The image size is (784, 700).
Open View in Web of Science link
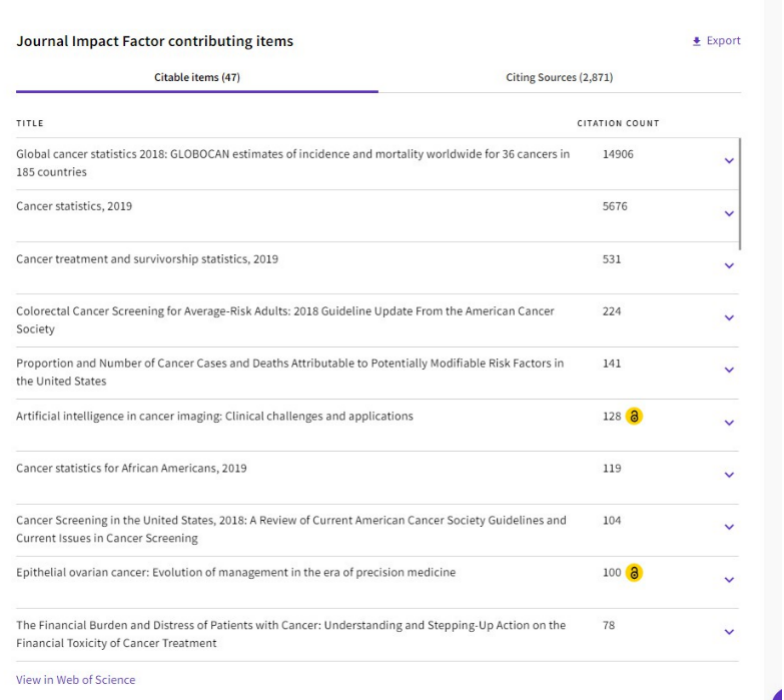tap(75, 680)
